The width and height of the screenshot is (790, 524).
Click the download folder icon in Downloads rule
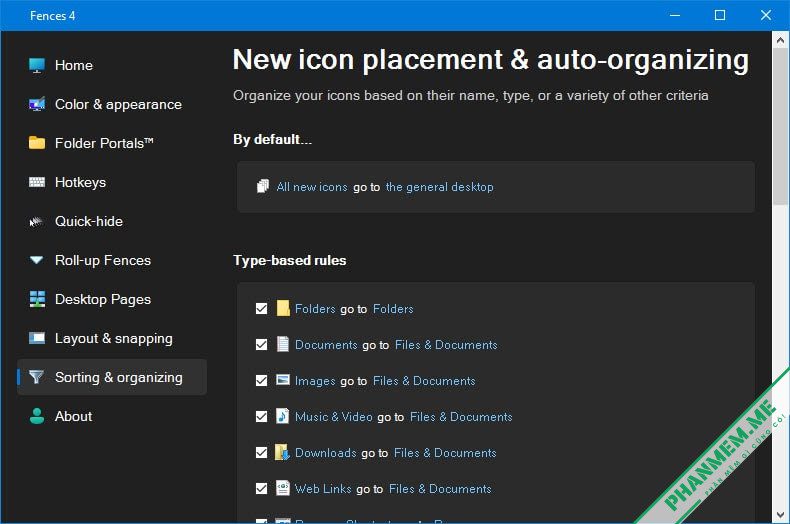(x=283, y=452)
